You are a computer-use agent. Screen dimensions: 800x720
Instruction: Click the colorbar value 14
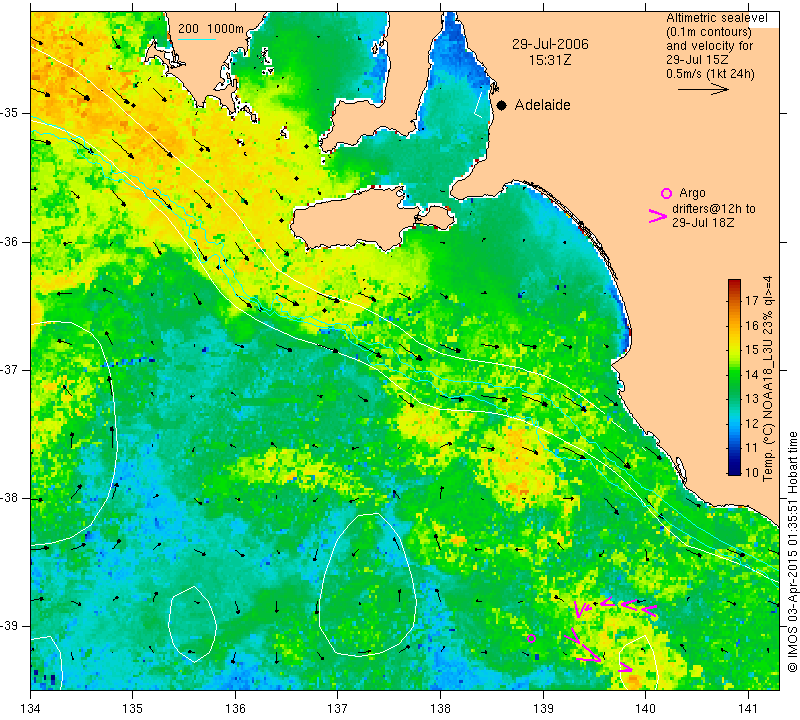(752, 374)
